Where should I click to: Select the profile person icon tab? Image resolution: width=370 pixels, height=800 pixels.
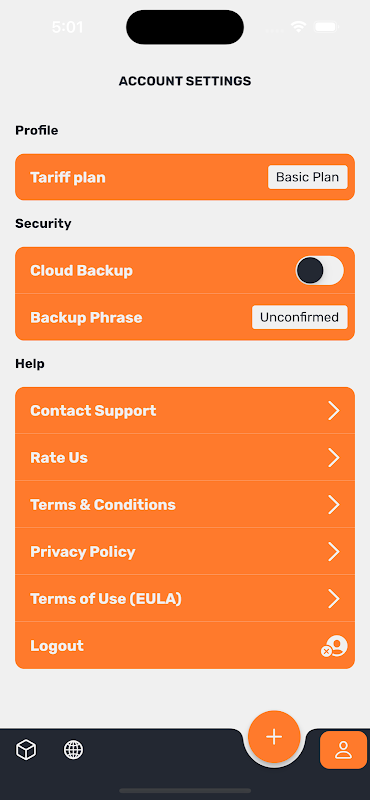pos(343,750)
